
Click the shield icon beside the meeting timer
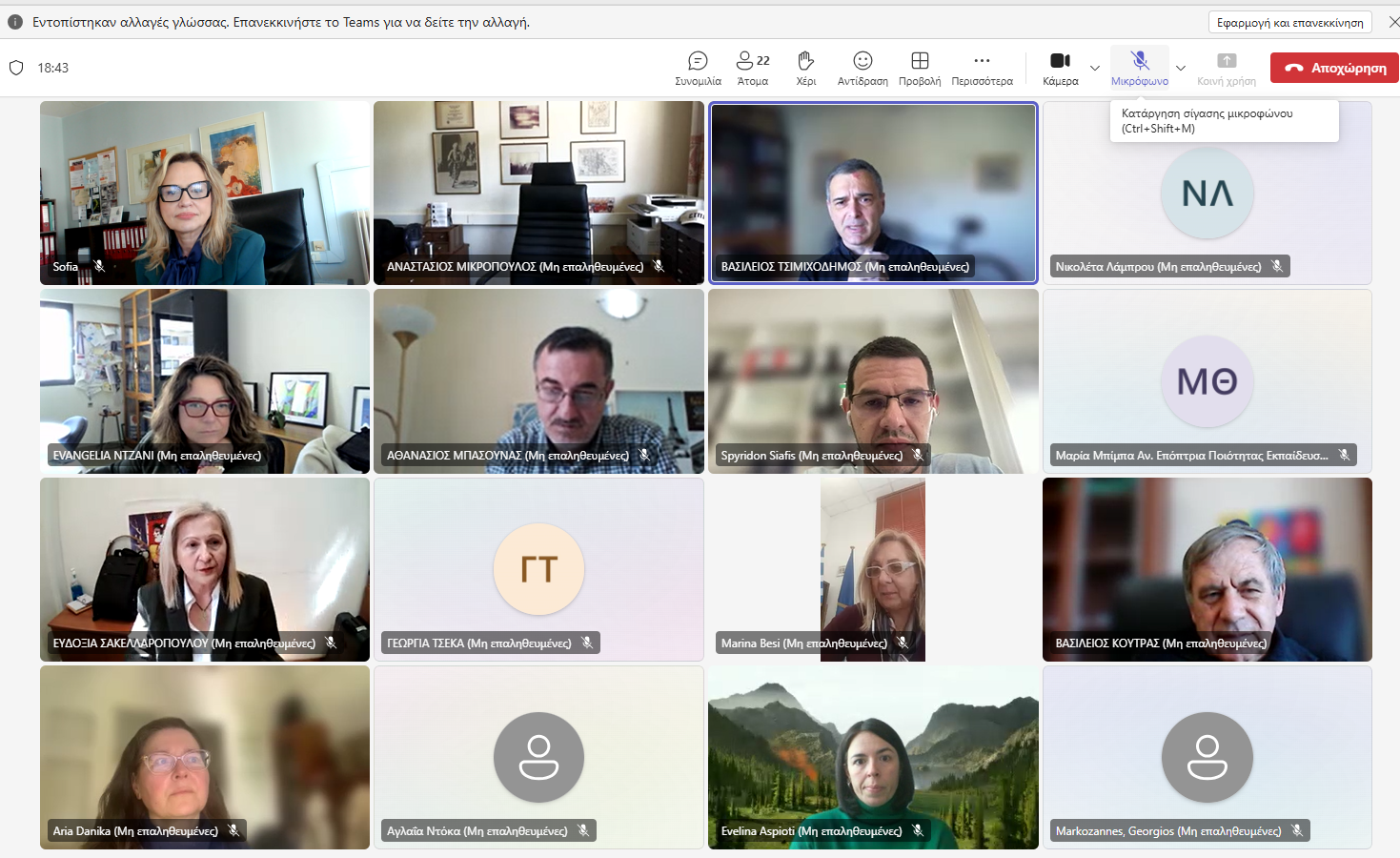(16, 68)
